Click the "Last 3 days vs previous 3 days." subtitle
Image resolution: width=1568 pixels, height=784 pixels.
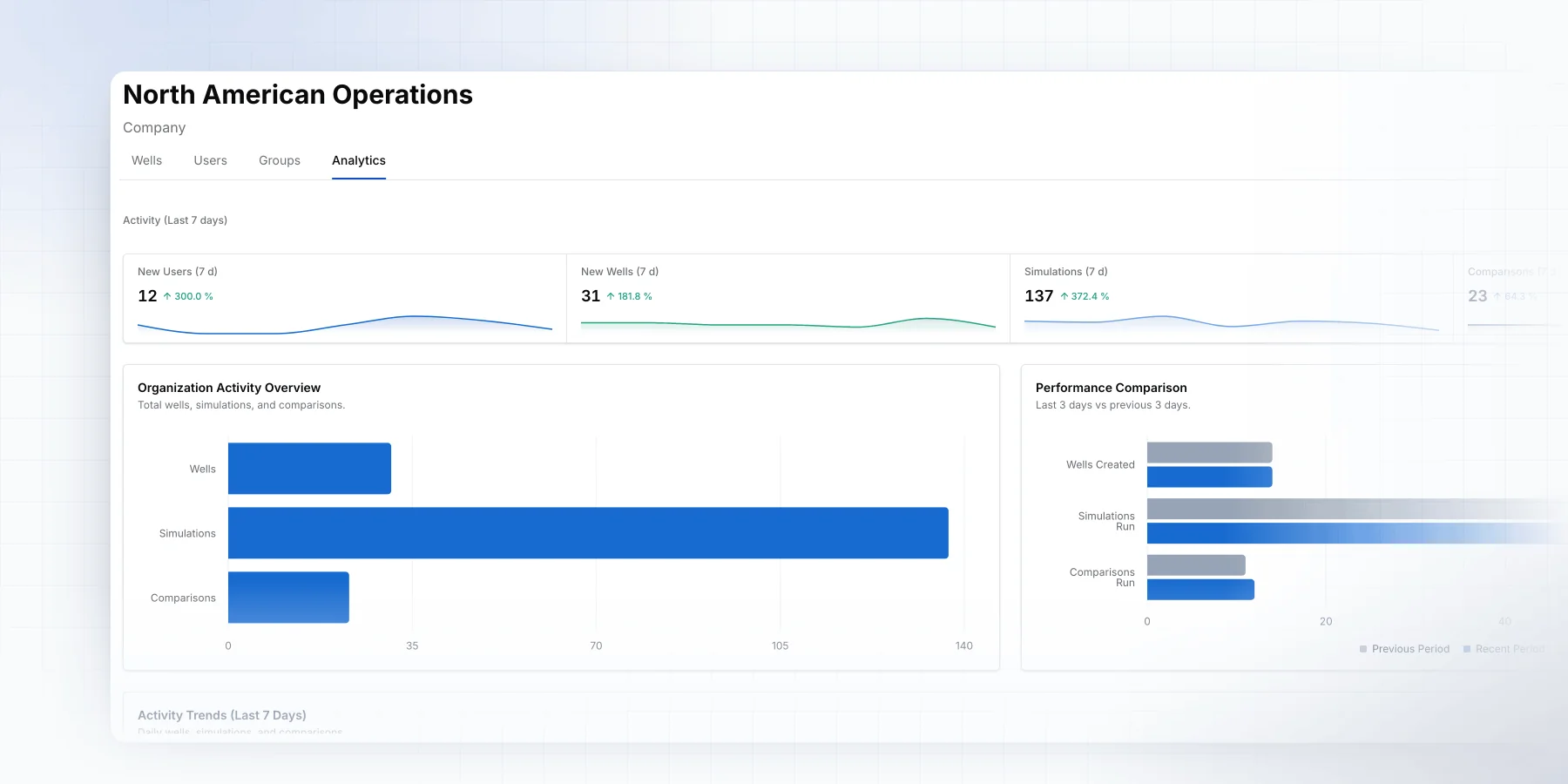pyautogui.click(x=1113, y=405)
